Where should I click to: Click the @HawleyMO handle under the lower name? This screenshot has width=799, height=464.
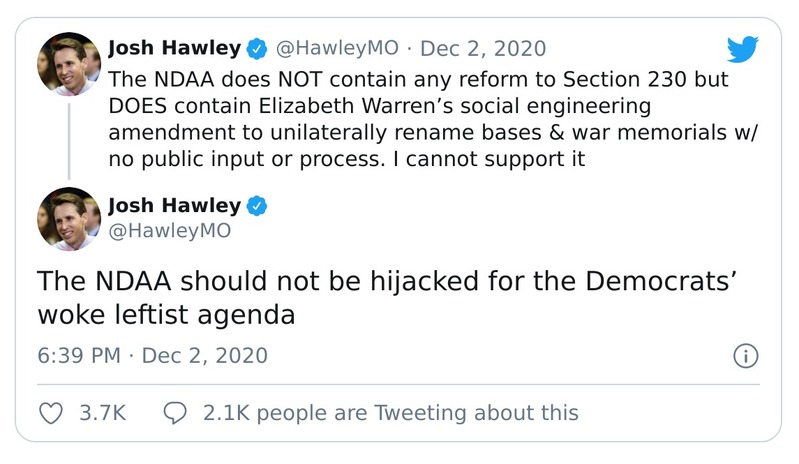click(x=168, y=232)
